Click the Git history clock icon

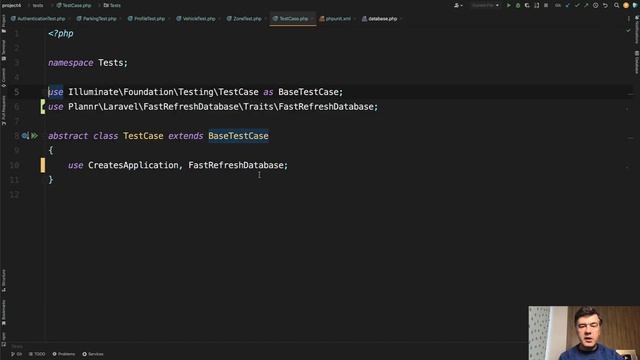click(x=596, y=5)
